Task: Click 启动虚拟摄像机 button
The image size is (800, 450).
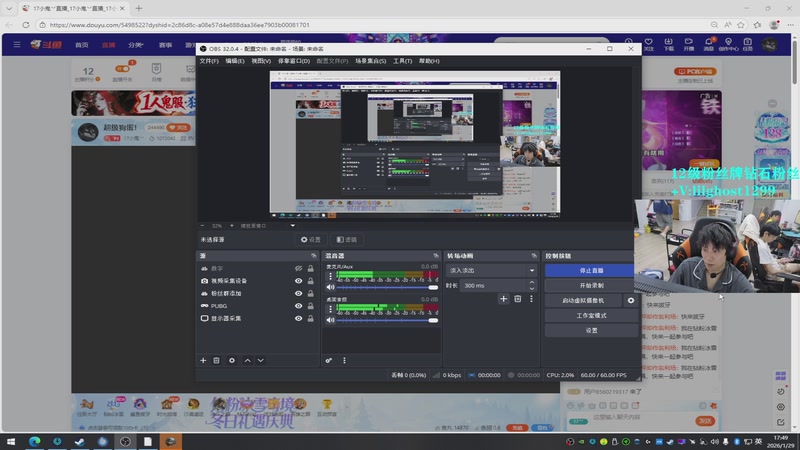Action: (583, 301)
